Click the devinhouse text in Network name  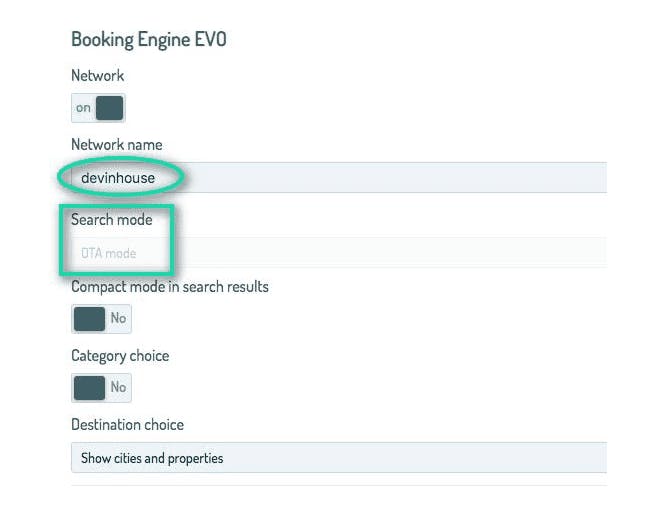(x=118, y=178)
